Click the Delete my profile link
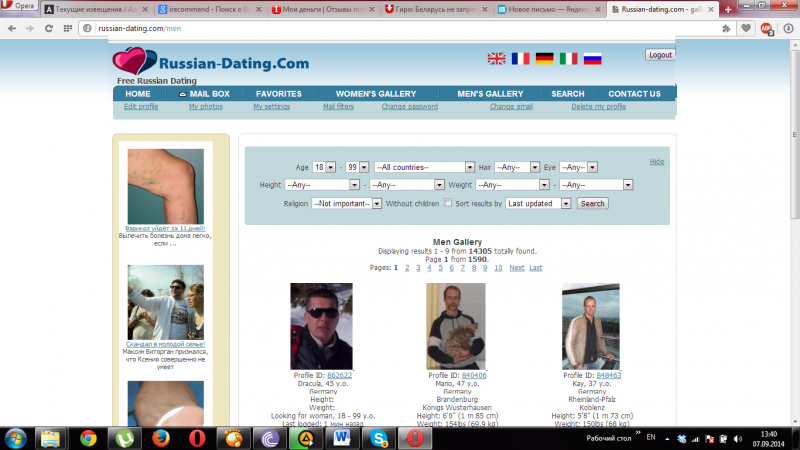This screenshot has width=800, height=450. pyautogui.click(x=598, y=107)
